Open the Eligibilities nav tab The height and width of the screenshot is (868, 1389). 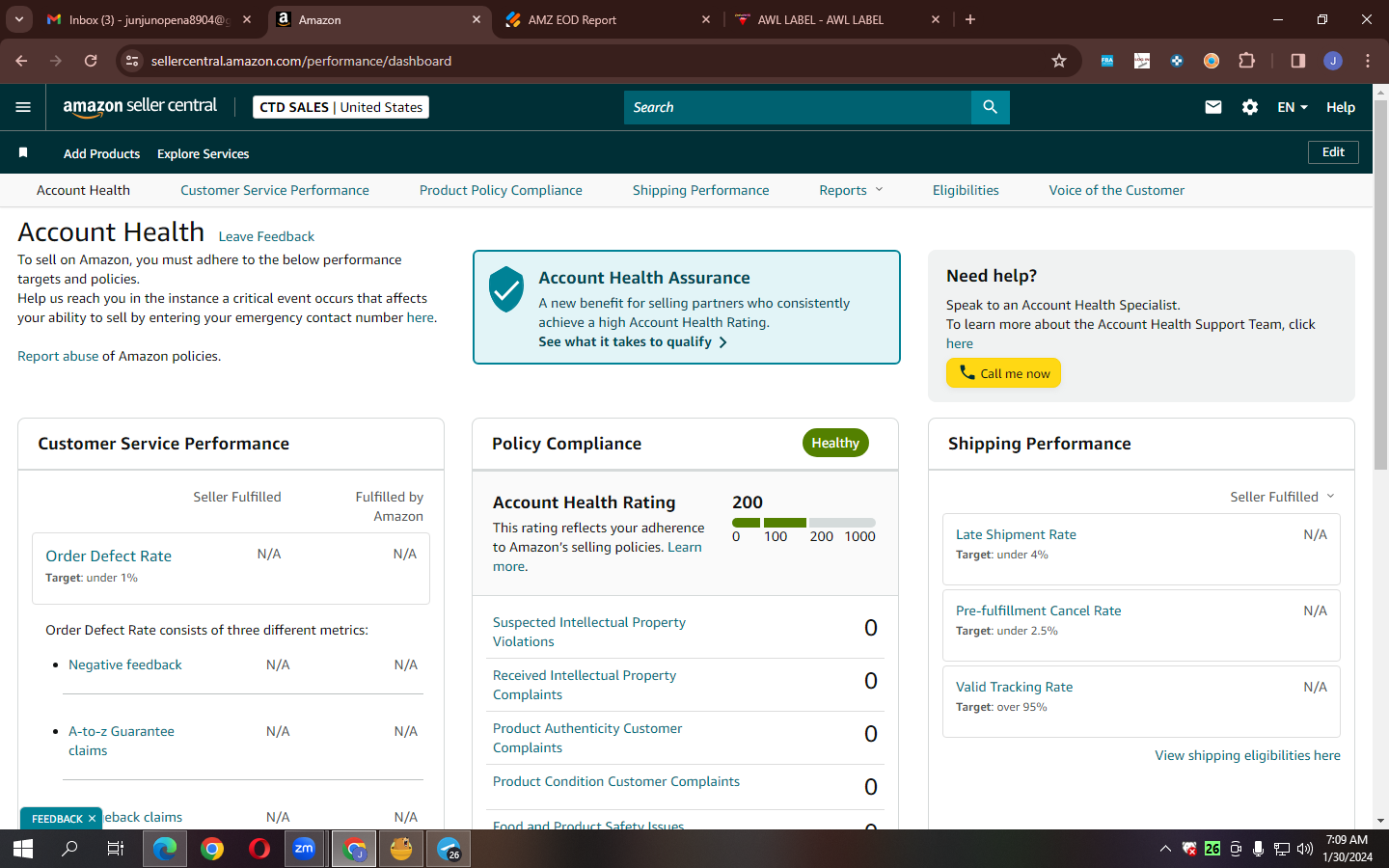966,190
